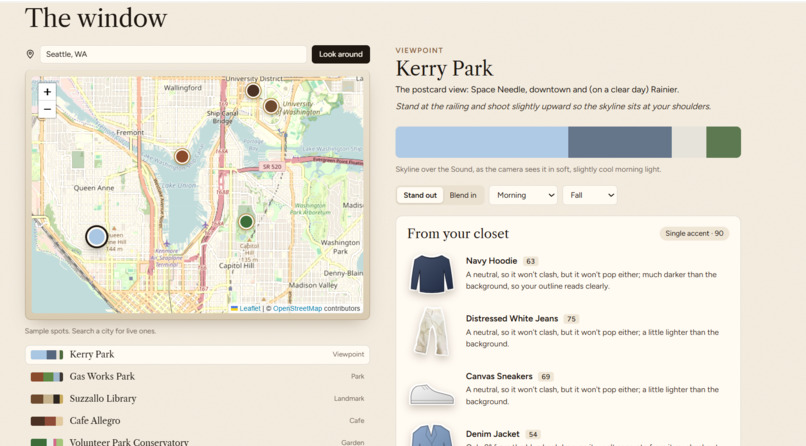Click the off-white palette segment
Screen dimensions: 806x446
point(689,142)
